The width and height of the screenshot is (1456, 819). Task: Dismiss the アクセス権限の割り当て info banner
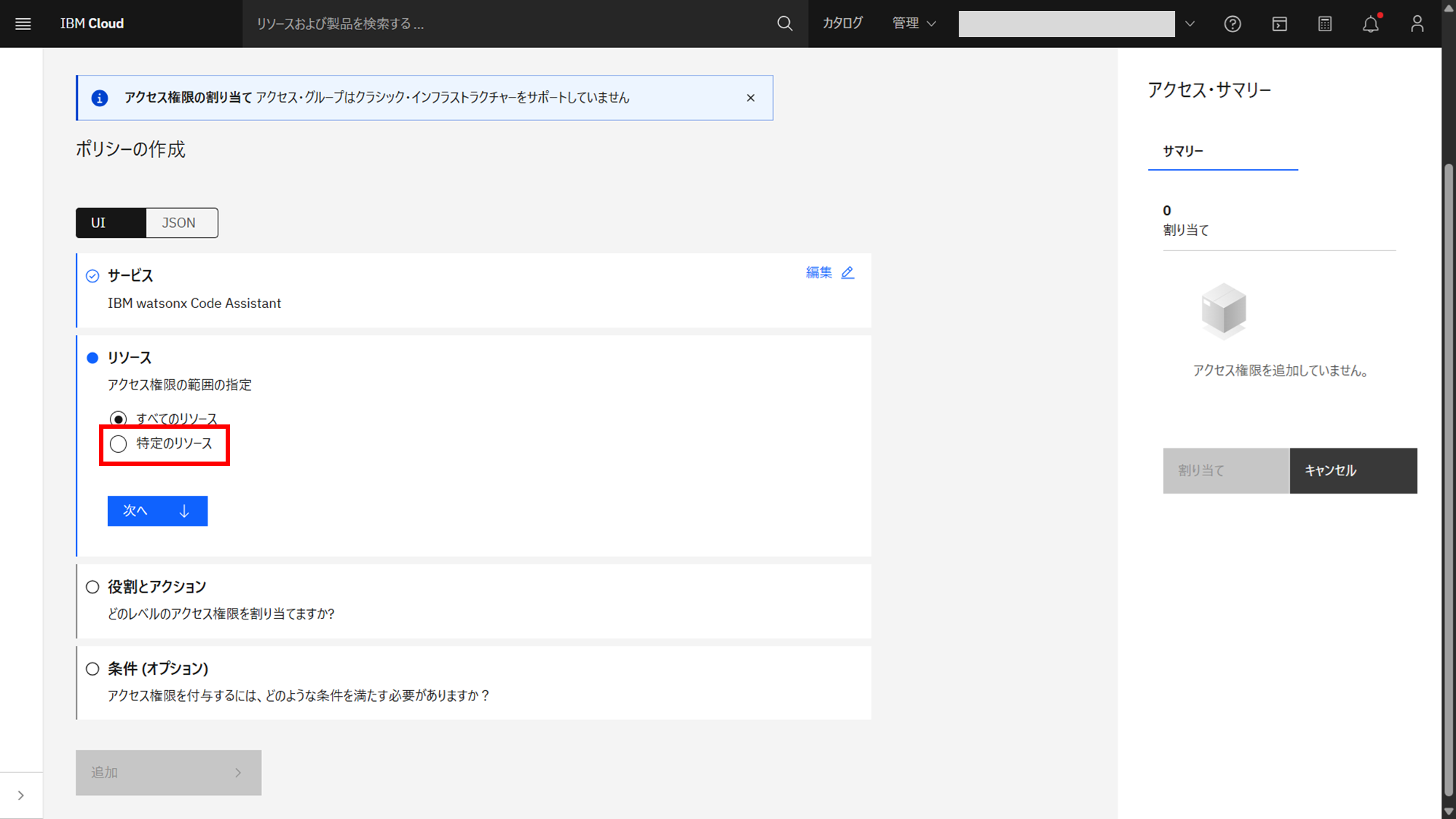751,98
